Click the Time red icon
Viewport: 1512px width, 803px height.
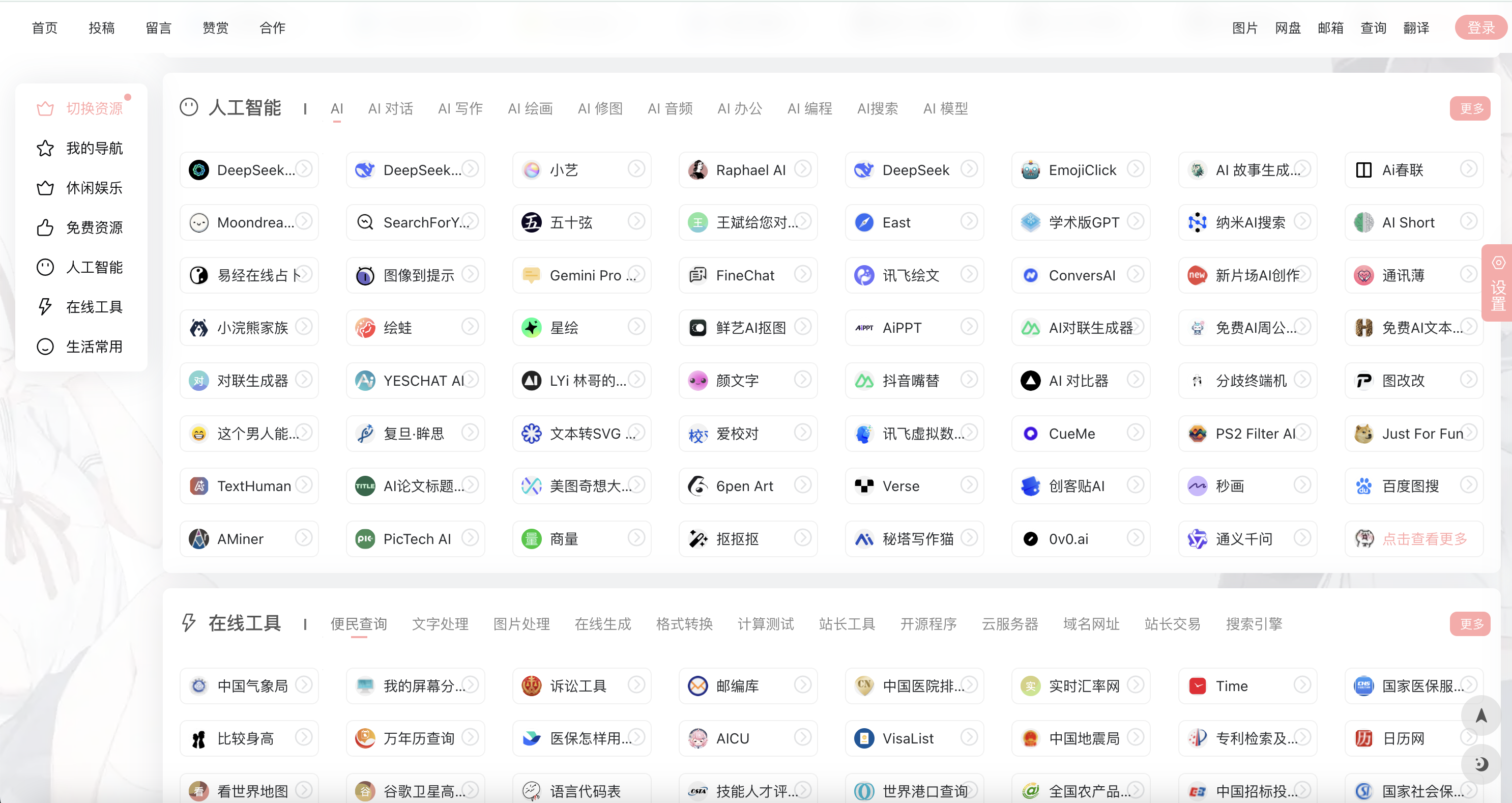tap(1197, 685)
